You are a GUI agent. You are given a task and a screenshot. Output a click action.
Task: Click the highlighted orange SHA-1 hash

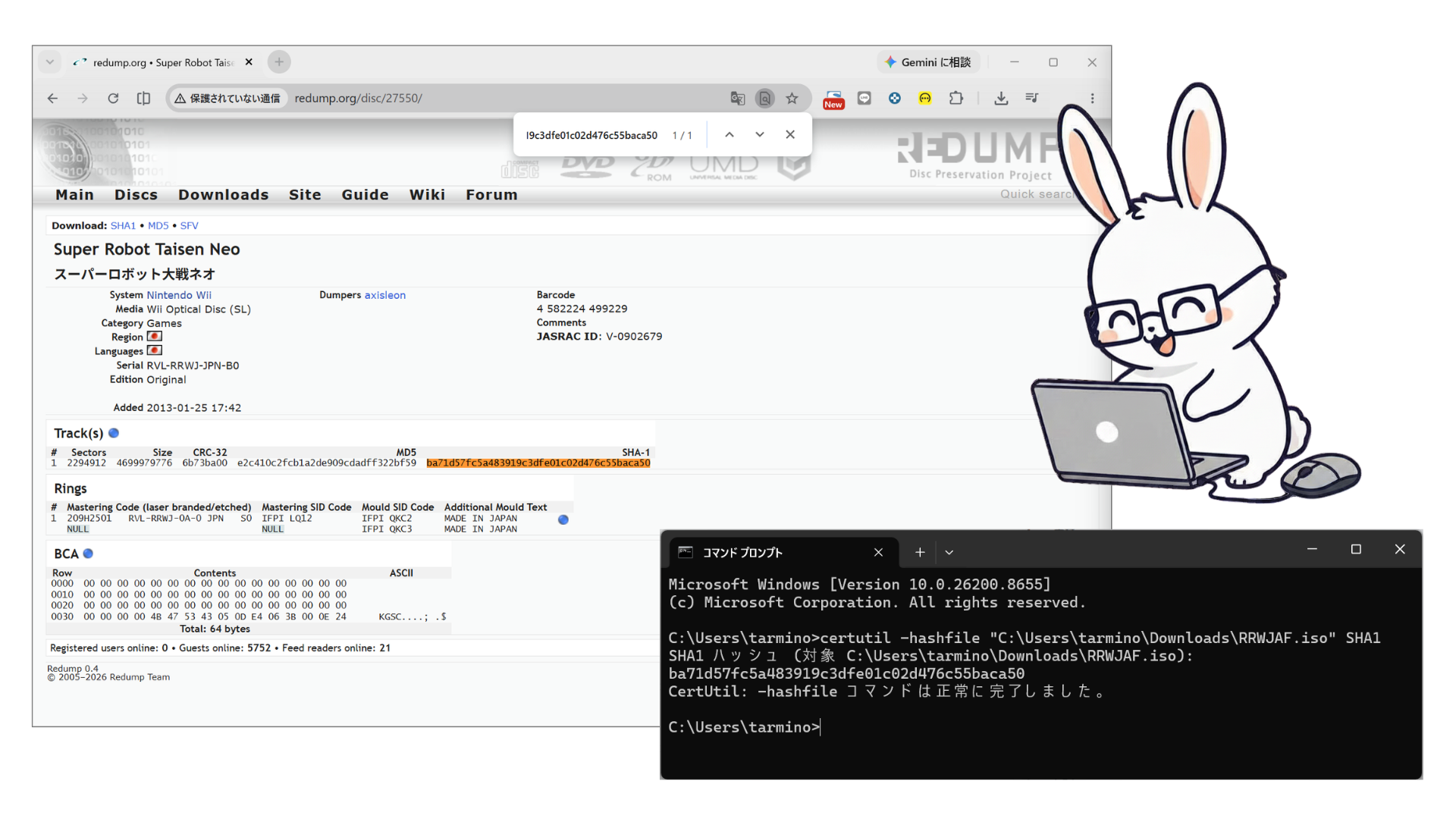(538, 463)
